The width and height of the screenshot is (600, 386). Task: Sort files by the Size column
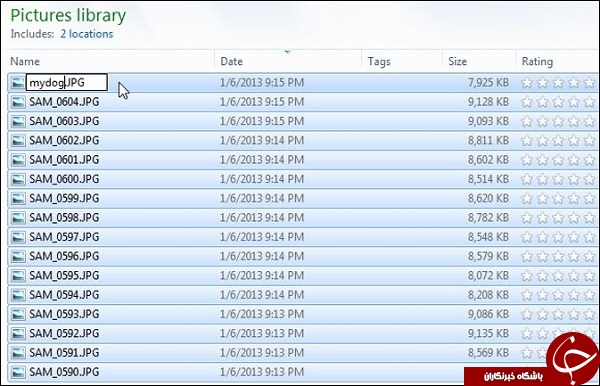tap(458, 61)
